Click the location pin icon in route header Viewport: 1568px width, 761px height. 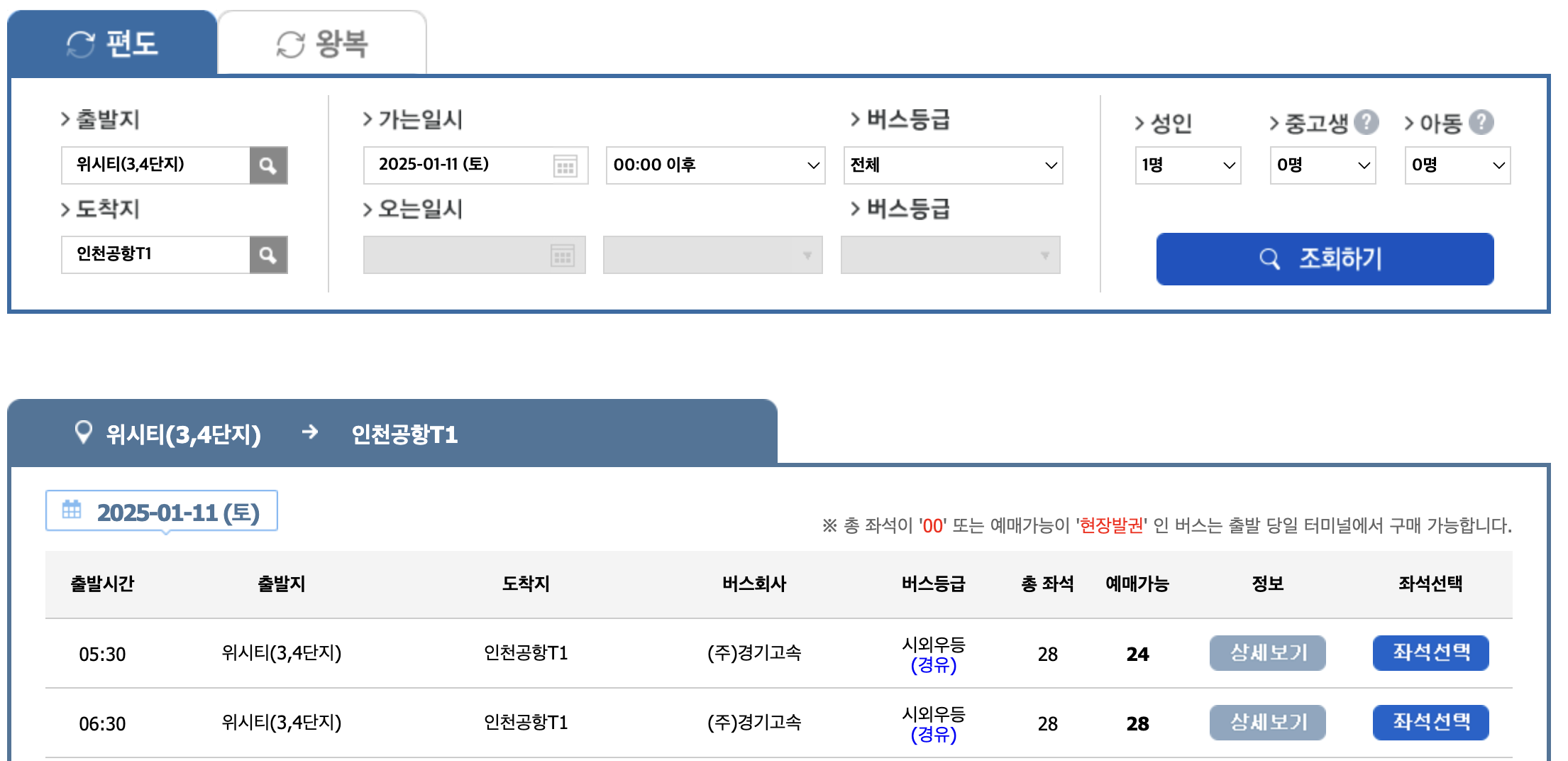[x=84, y=432]
